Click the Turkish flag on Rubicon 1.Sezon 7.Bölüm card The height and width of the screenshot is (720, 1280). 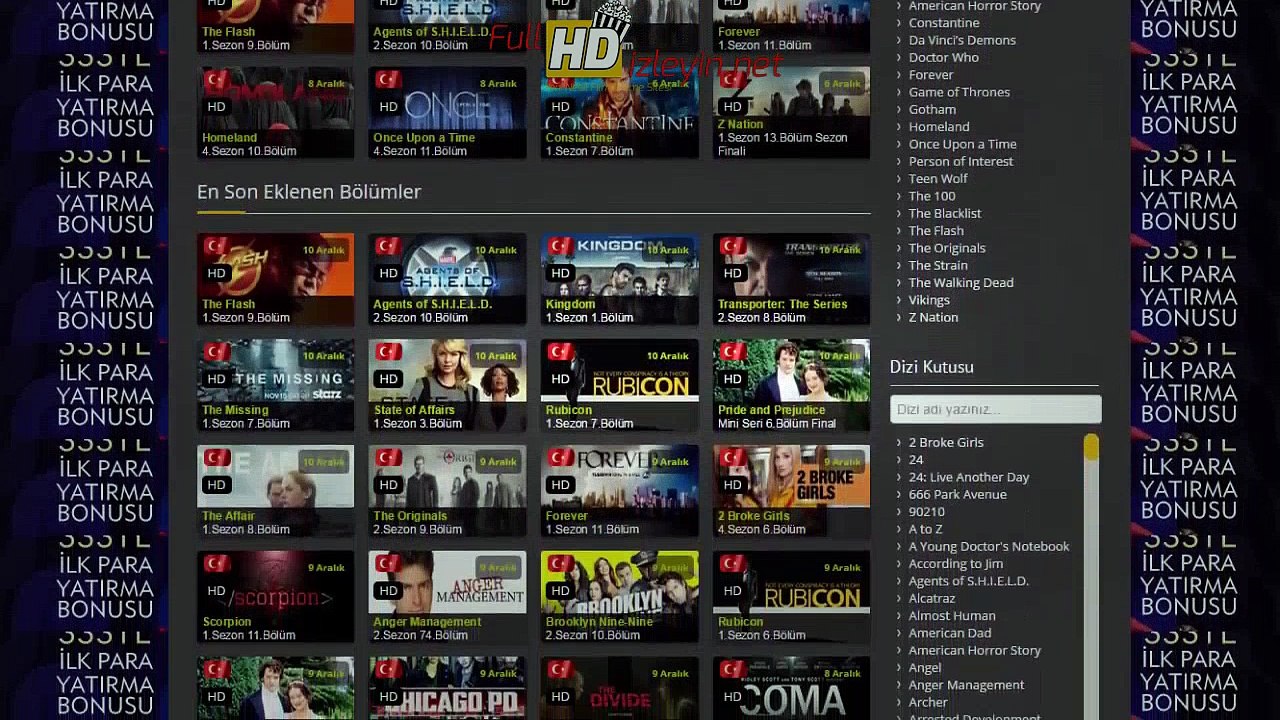pos(560,352)
